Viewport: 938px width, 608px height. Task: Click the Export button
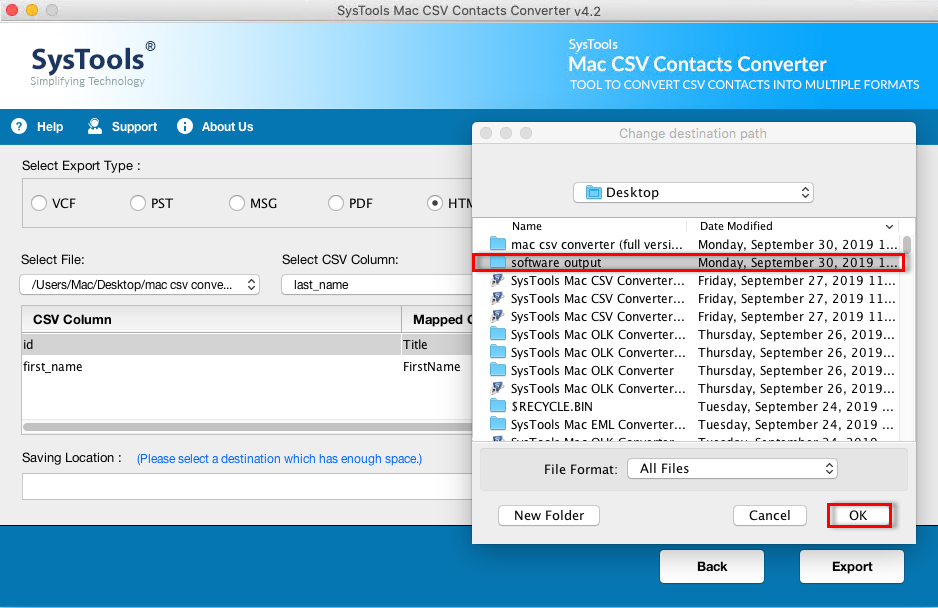point(852,566)
